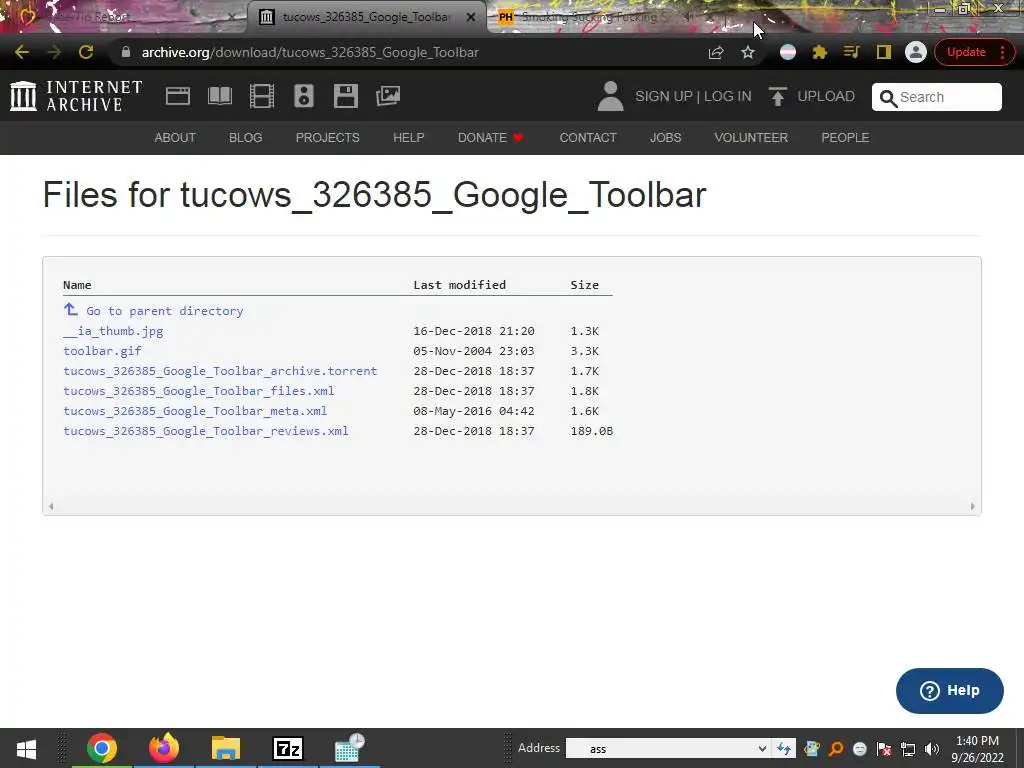
Task: Open the Software floppy disk icon
Action: pyautogui.click(x=345, y=96)
